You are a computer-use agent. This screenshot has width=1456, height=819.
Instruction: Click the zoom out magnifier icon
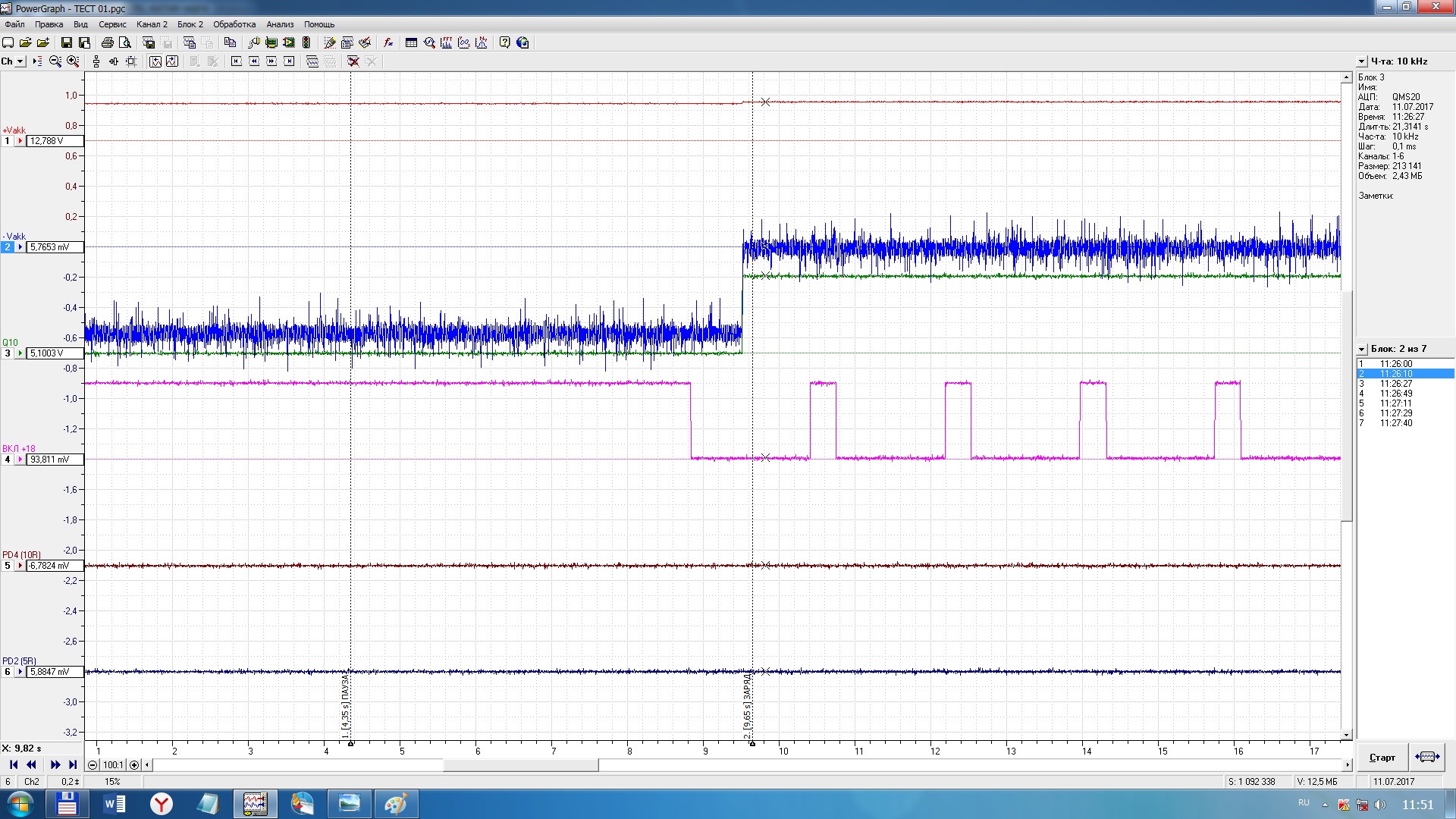55,61
